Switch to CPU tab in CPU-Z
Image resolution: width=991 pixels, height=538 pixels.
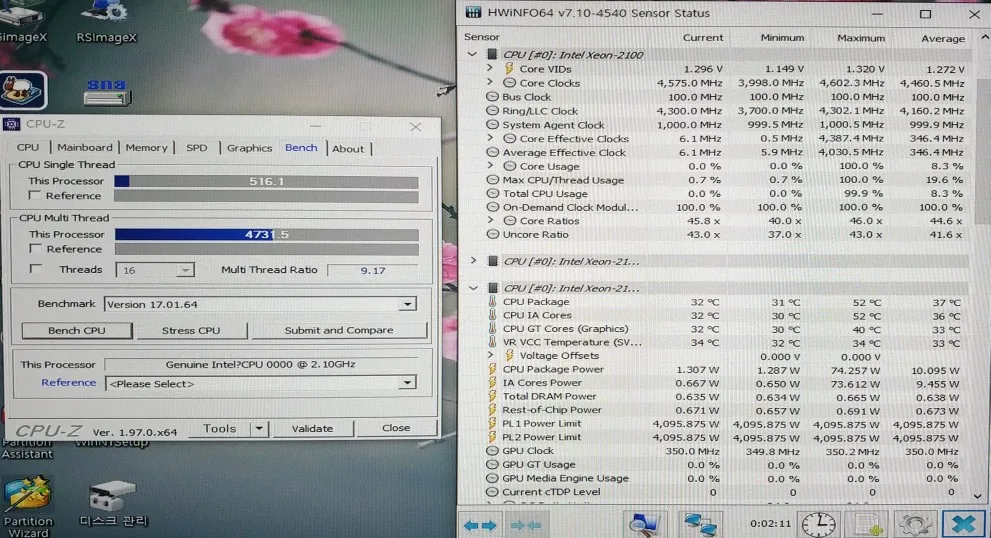(28, 147)
